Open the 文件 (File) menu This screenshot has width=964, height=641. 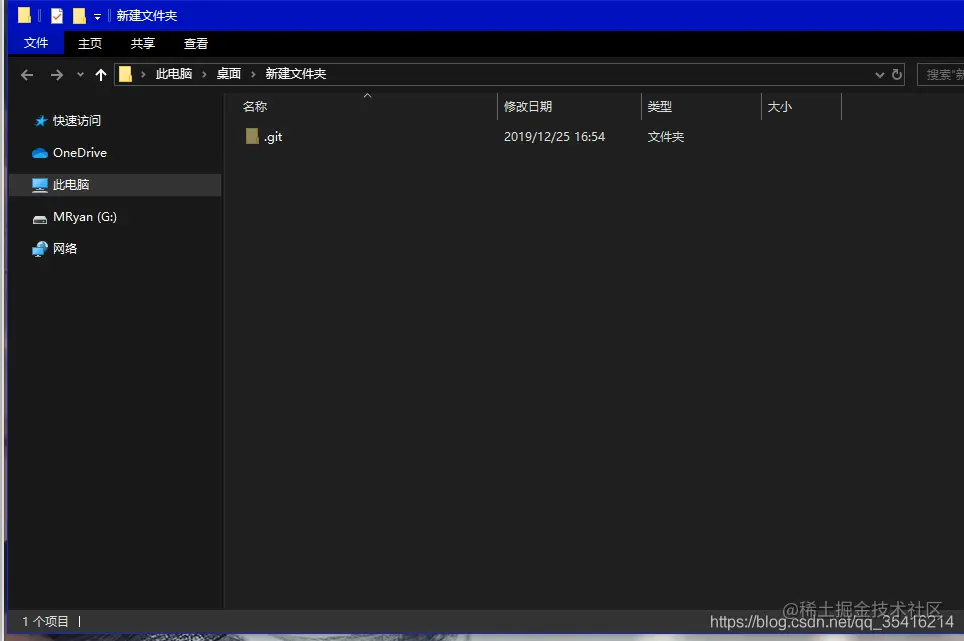(x=36, y=43)
